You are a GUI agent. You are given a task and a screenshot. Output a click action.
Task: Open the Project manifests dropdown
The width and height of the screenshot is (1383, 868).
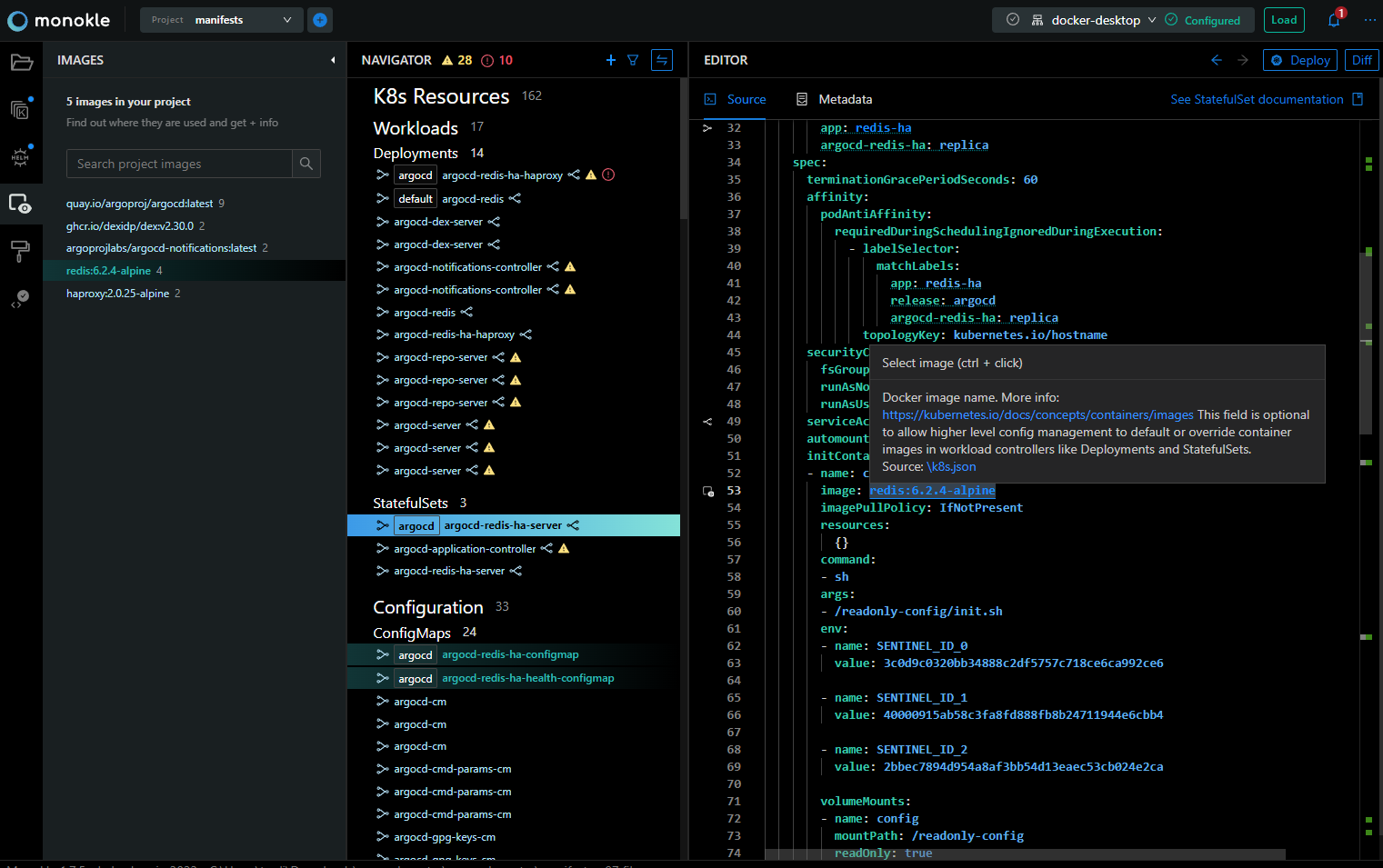[x=222, y=20]
